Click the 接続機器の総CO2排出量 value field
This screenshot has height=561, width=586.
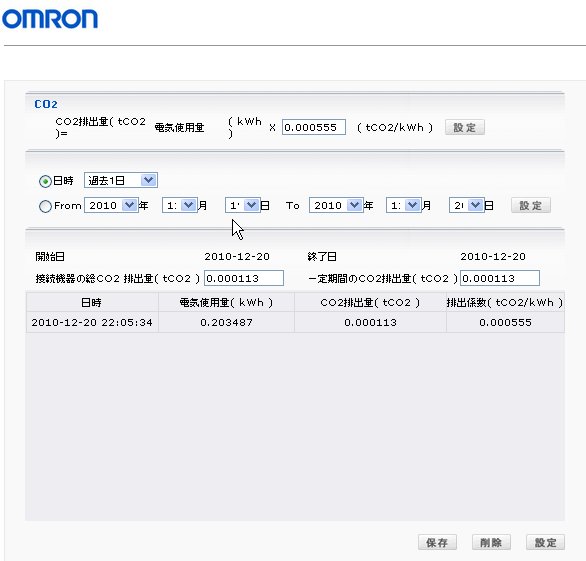244,278
